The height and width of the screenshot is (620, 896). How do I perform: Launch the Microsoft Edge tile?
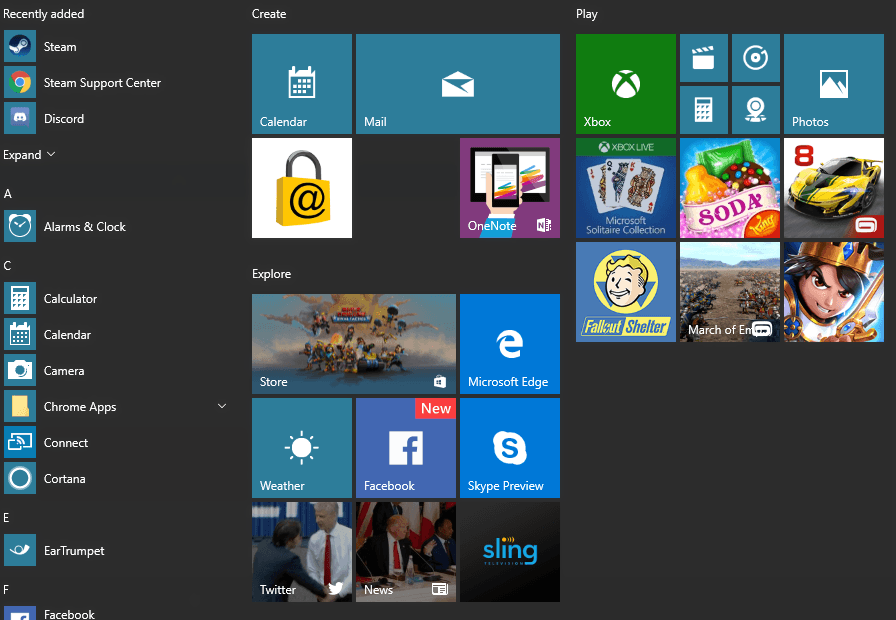pos(509,343)
